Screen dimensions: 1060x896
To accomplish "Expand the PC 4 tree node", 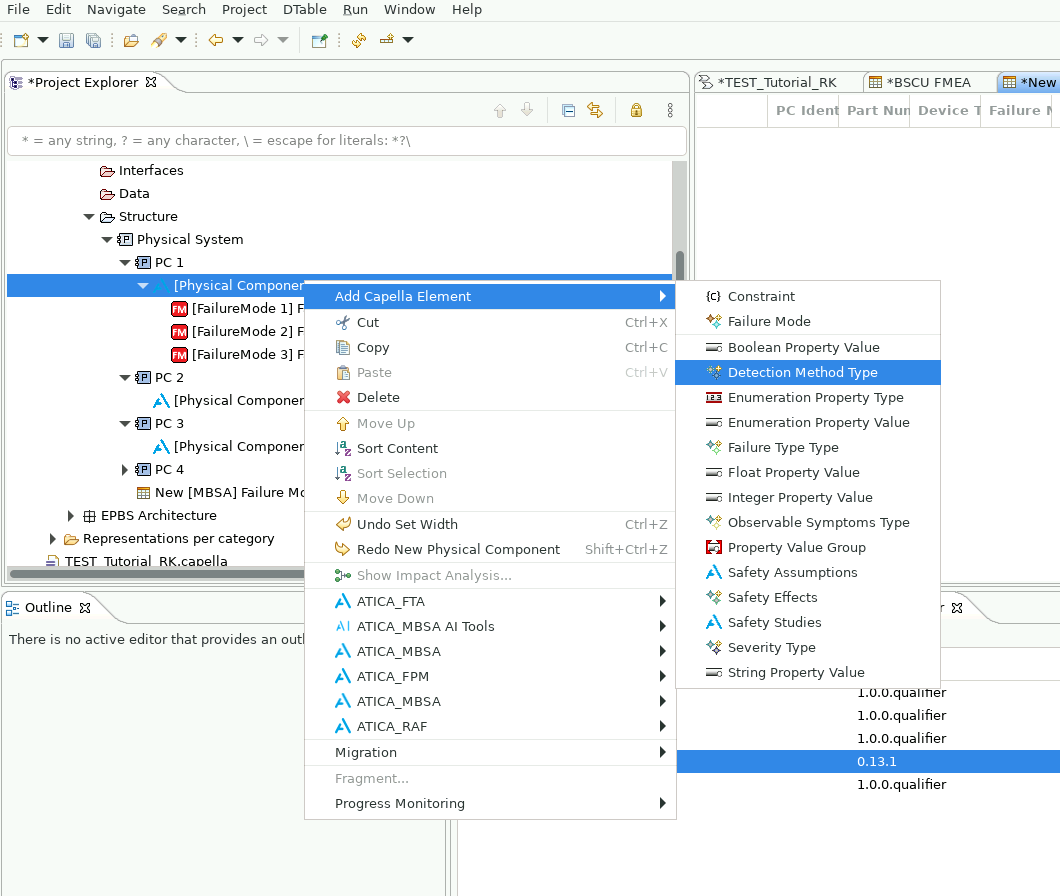I will (124, 470).
